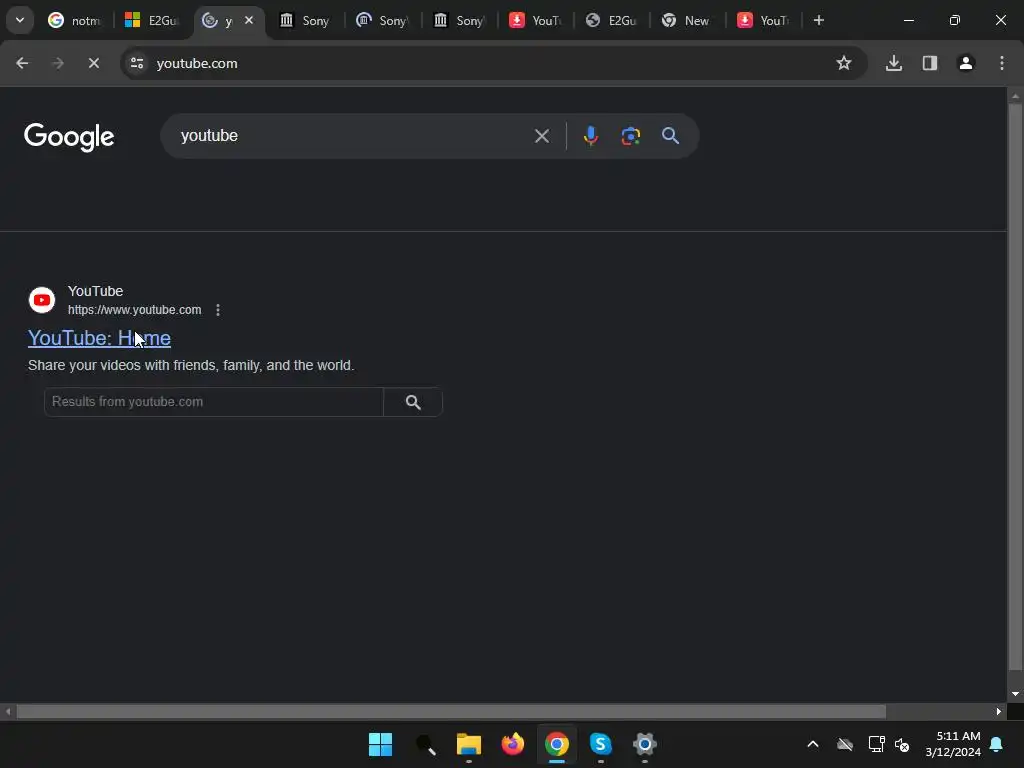Go back to previous page
Screen dimensions: 1024x768
point(22,63)
